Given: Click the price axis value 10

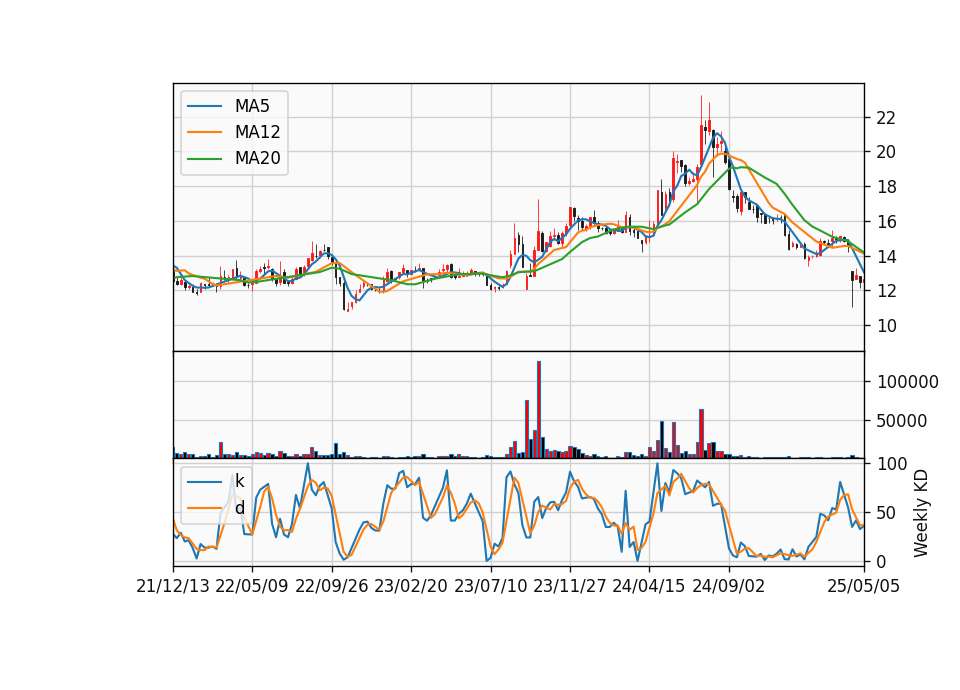Looking at the screenshot, I should pos(887,326).
